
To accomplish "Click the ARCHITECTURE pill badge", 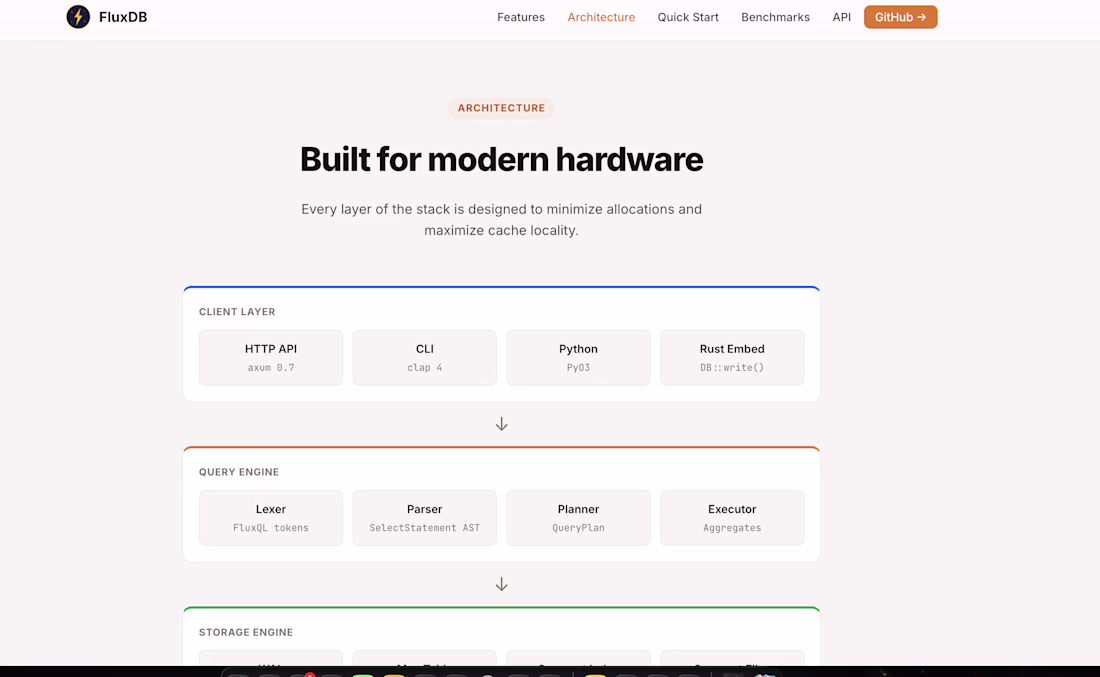I will pyautogui.click(x=502, y=108).
